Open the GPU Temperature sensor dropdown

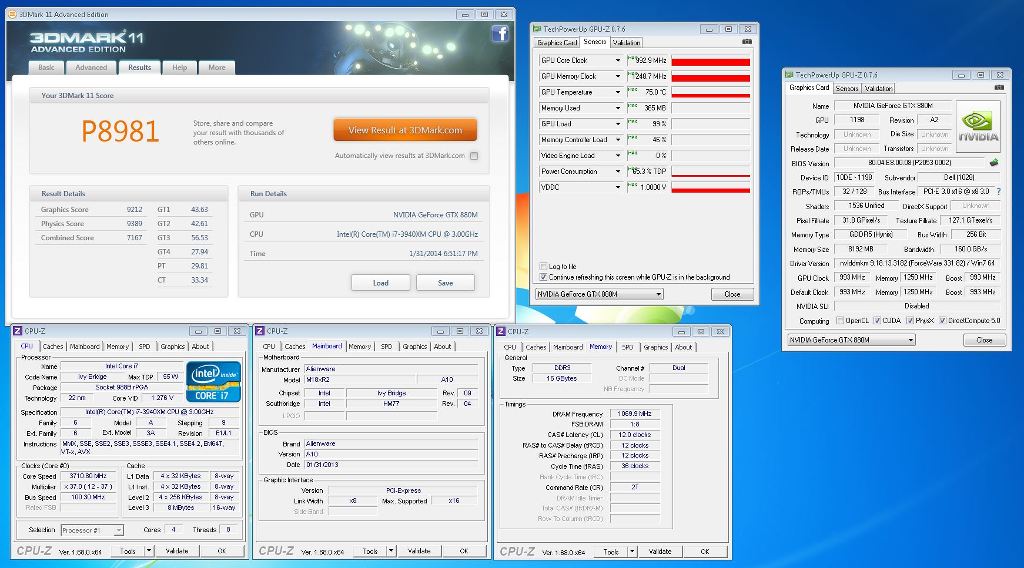click(x=618, y=92)
